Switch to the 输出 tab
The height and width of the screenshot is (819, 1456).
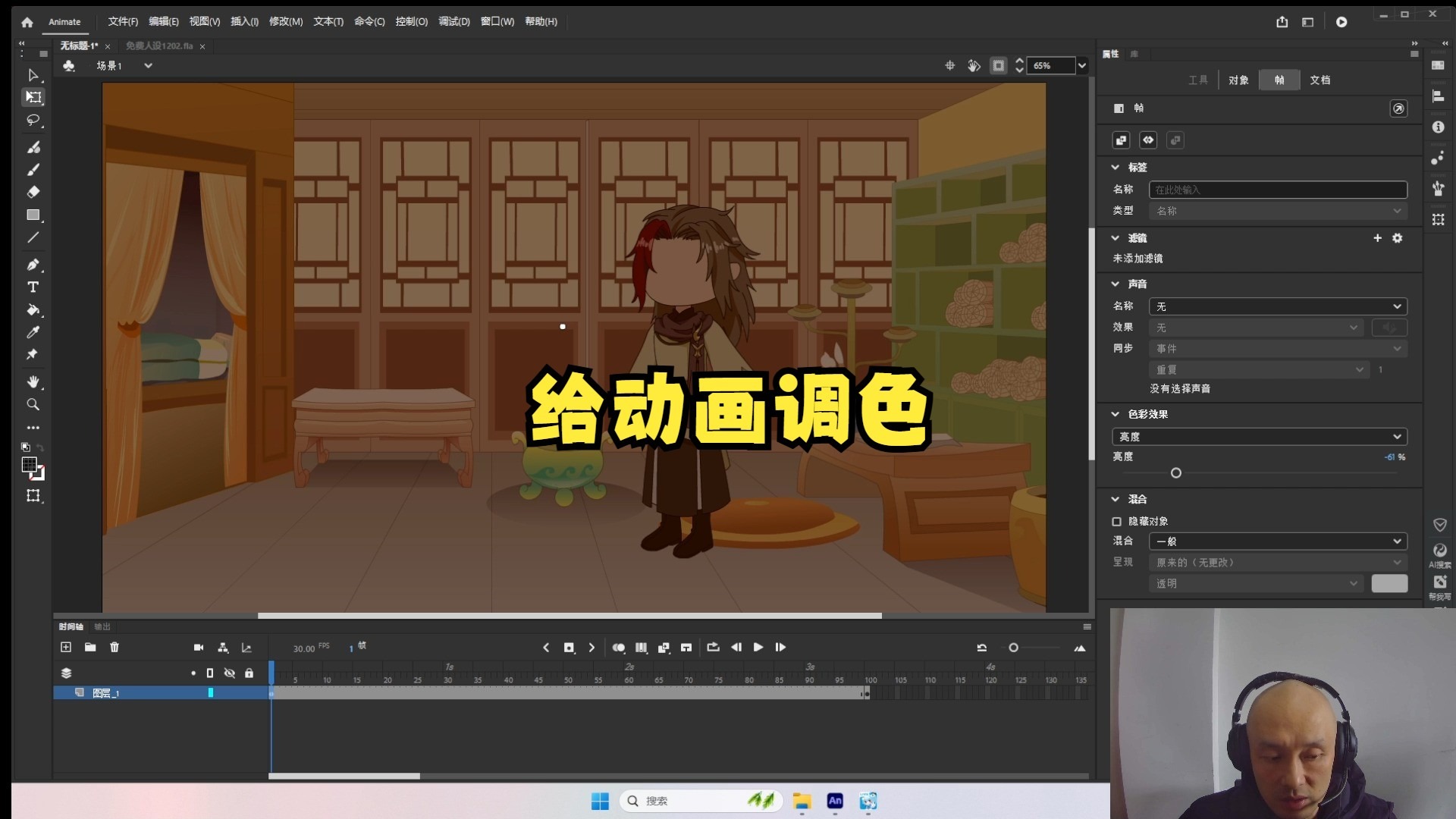coord(102,626)
